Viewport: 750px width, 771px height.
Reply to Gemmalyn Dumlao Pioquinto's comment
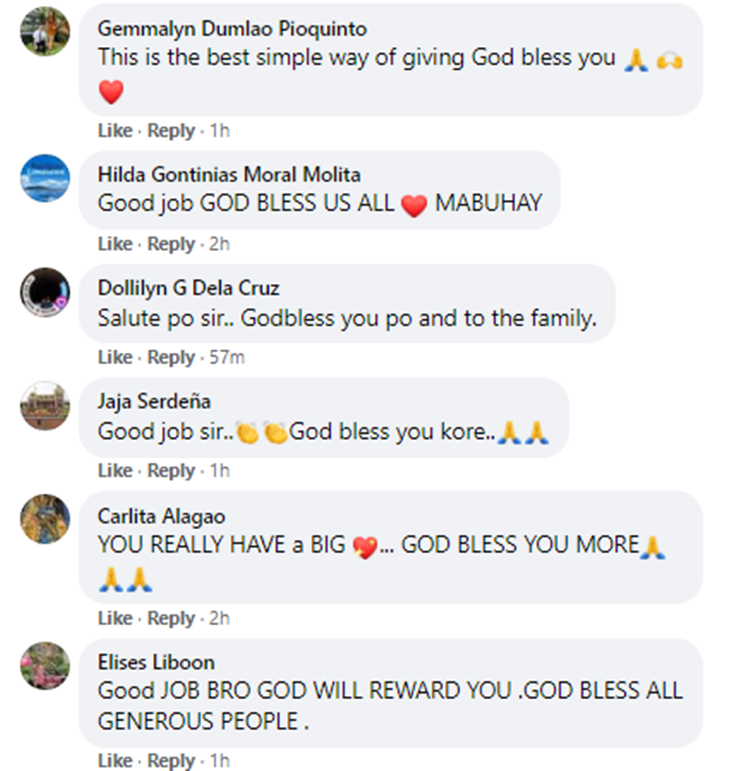click(x=171, y=131)
